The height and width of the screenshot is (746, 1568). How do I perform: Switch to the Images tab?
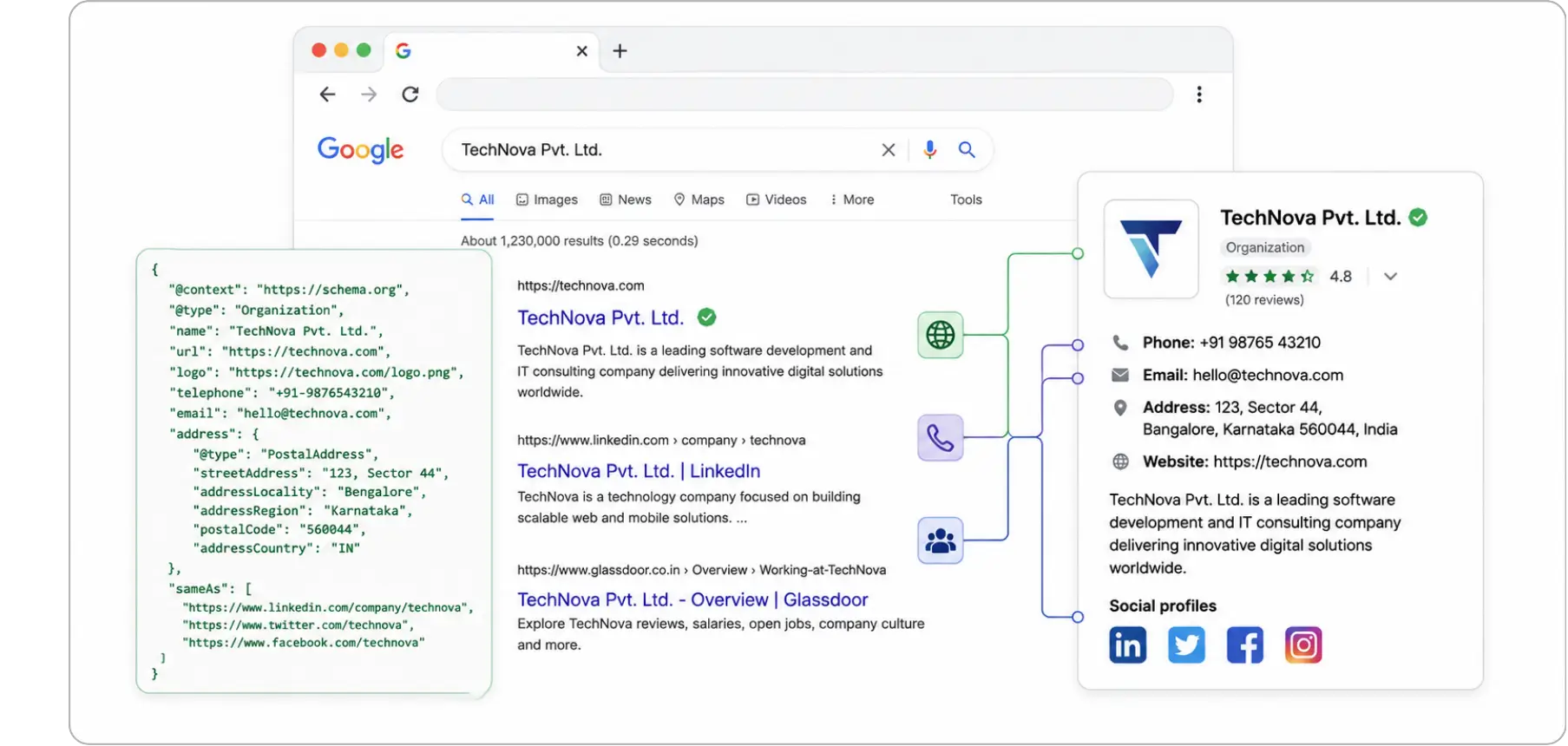point(547,200)
